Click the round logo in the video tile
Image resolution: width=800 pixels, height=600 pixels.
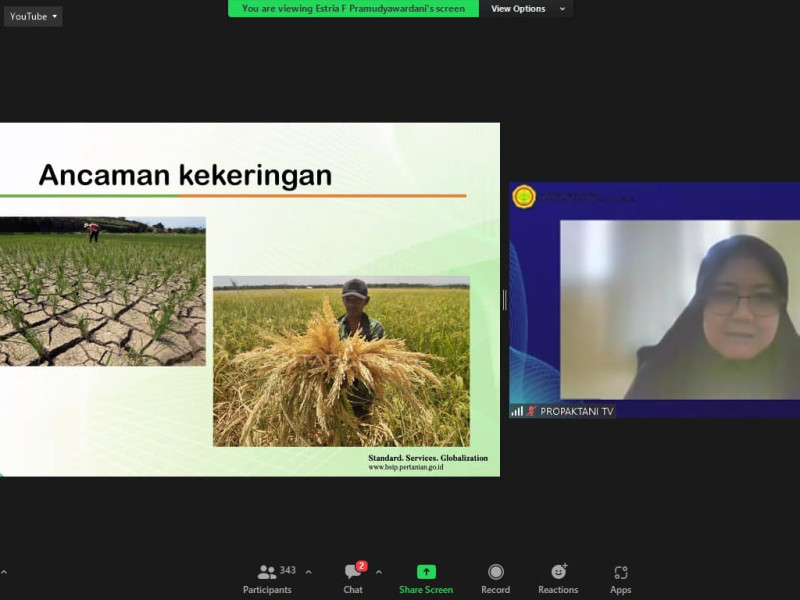(x=524, y=197)
